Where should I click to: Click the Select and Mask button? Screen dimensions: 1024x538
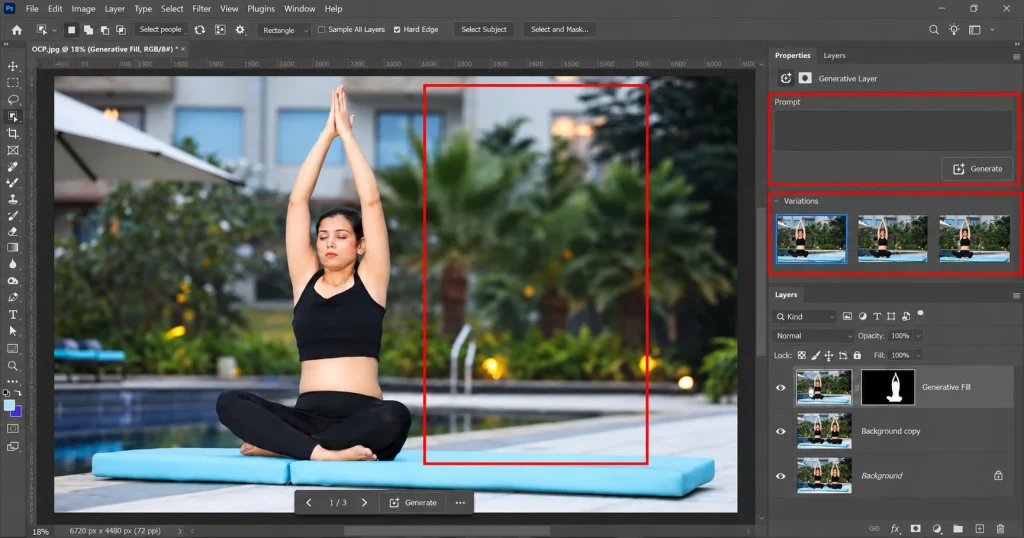[560, 29]
